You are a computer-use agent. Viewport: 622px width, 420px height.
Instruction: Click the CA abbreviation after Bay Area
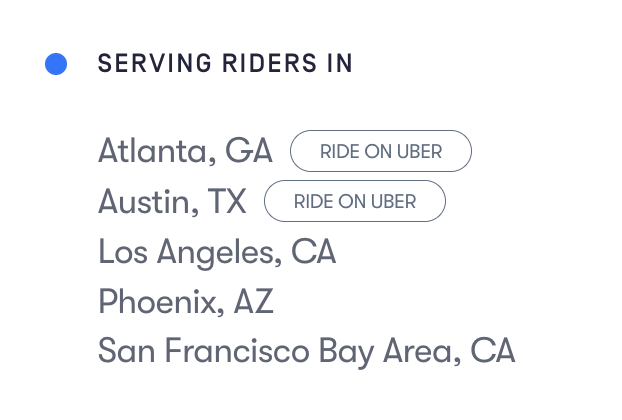tap(493, 352)
